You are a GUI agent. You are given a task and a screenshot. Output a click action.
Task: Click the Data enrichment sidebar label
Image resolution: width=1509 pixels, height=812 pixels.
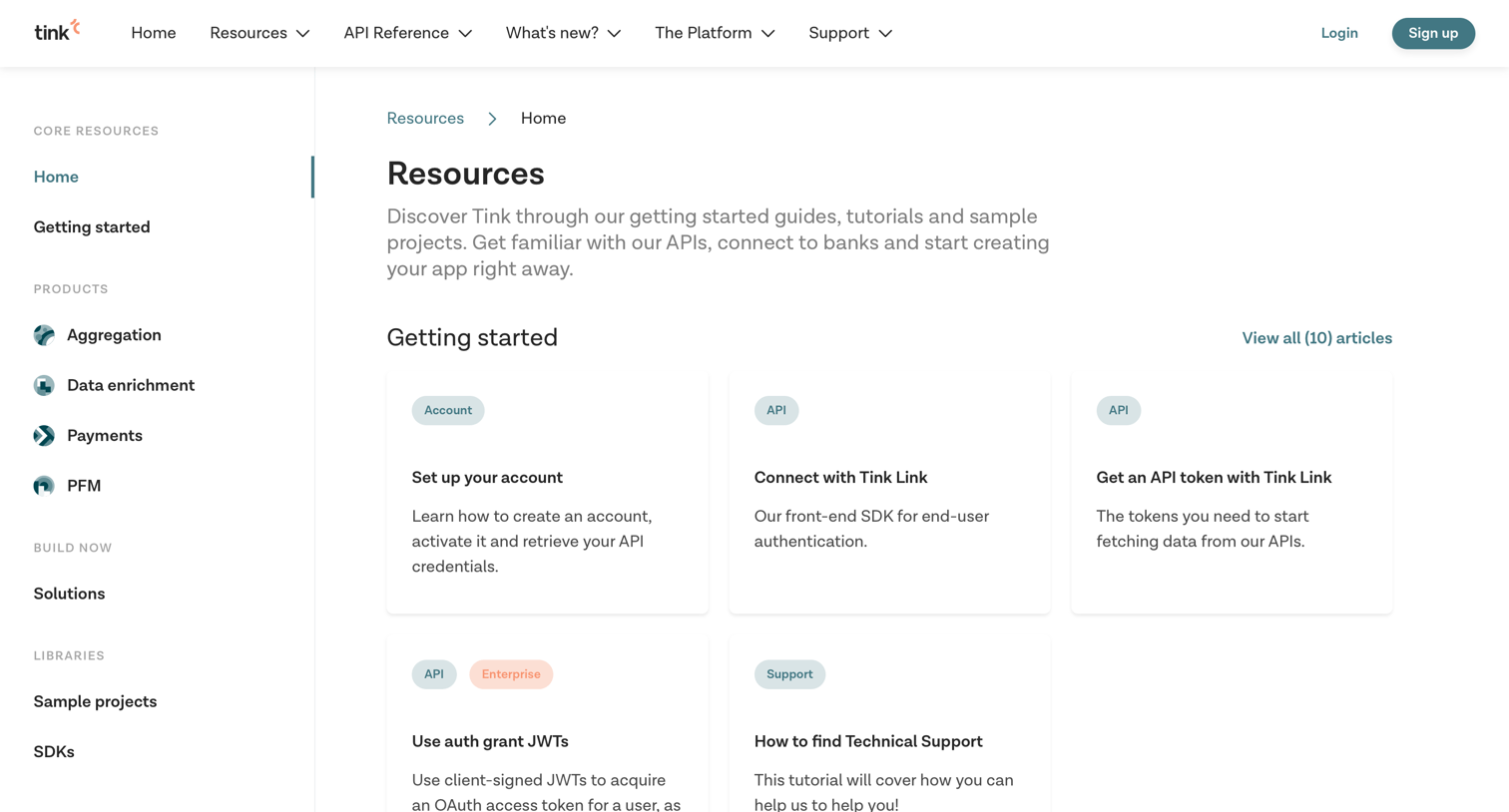pos(131,385)
